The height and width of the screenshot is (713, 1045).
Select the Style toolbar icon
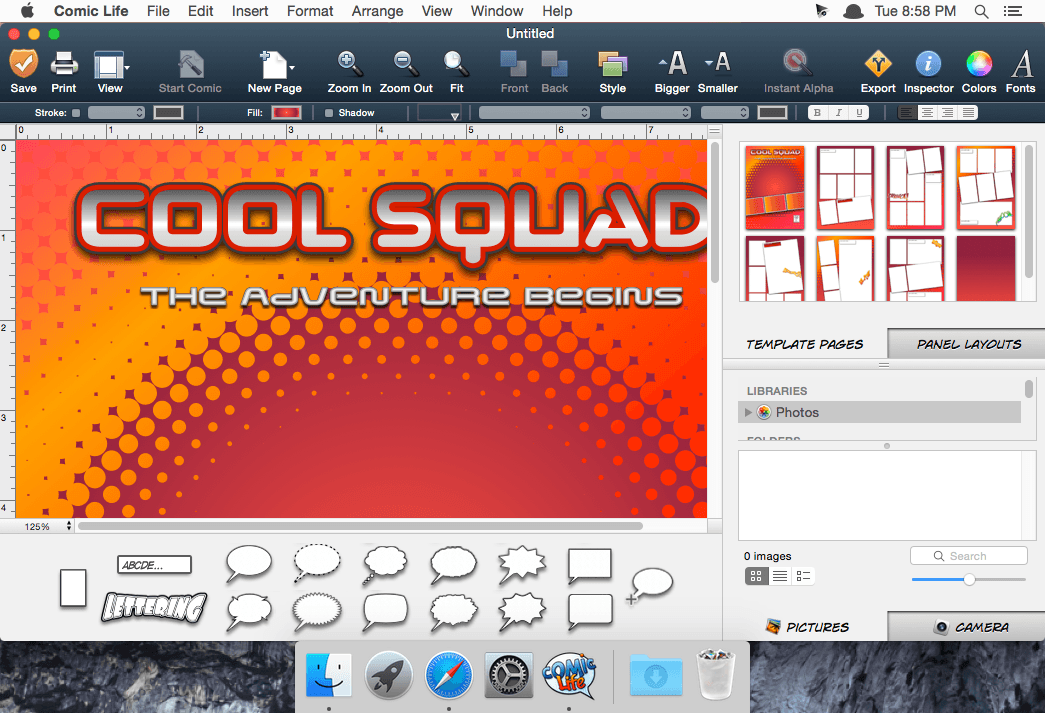point(612,65)
